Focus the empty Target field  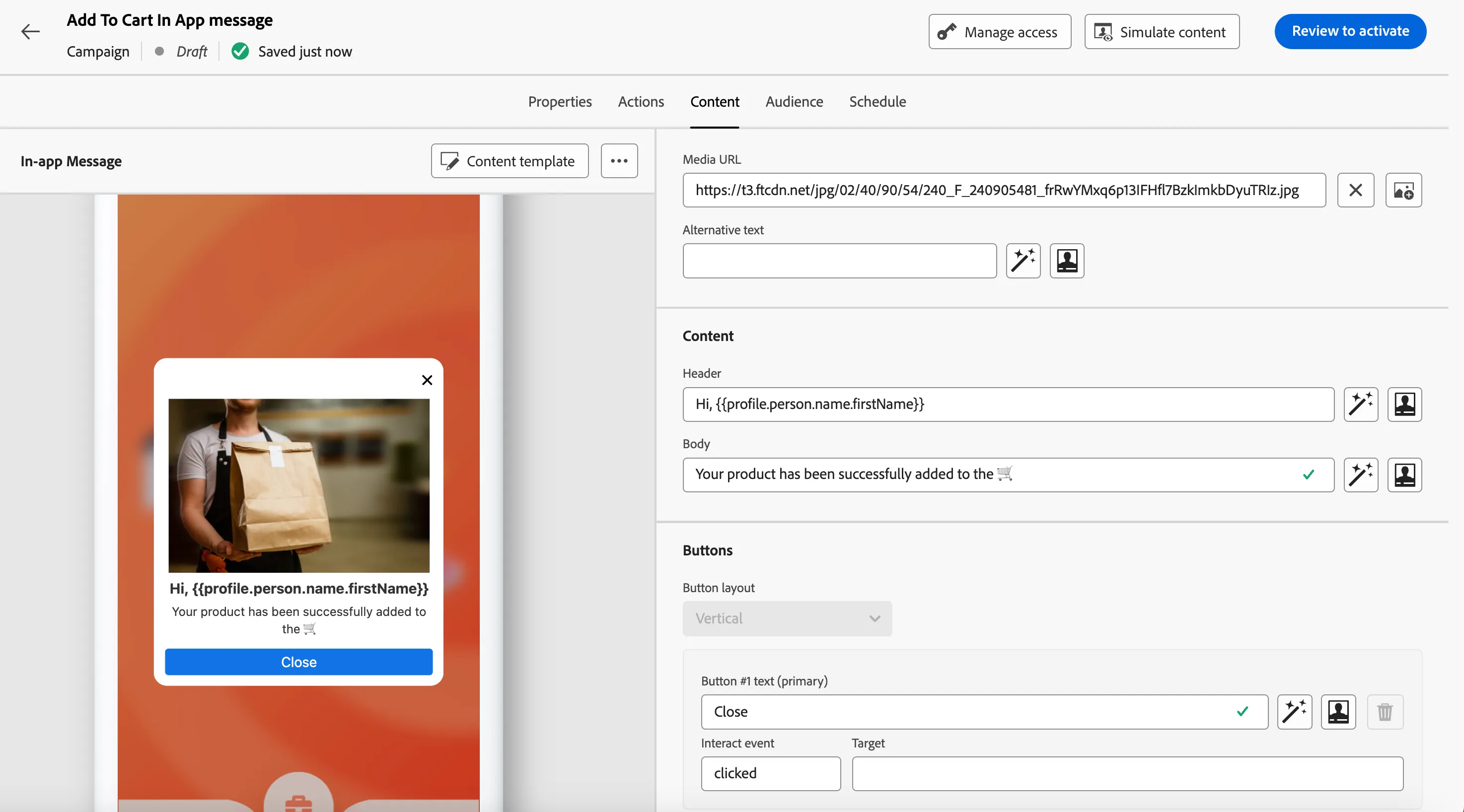1128,773
